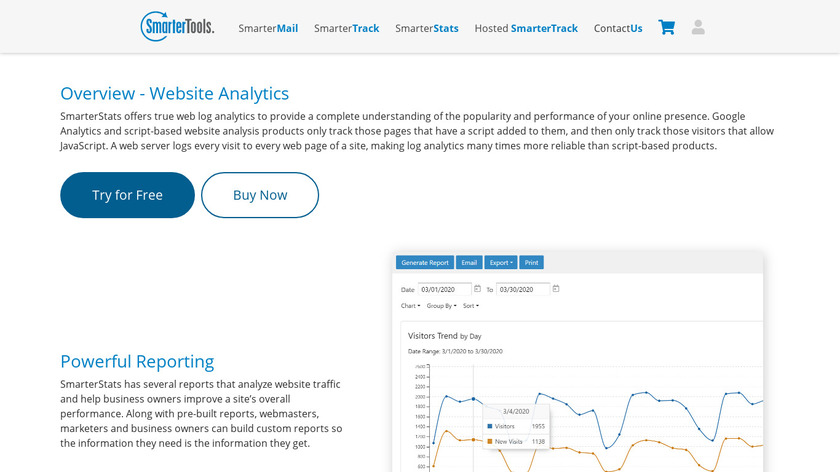The width and height of the screenshot is (840, 472).
Task: Go to SmarterTools logo homepage
Action: 177,26
